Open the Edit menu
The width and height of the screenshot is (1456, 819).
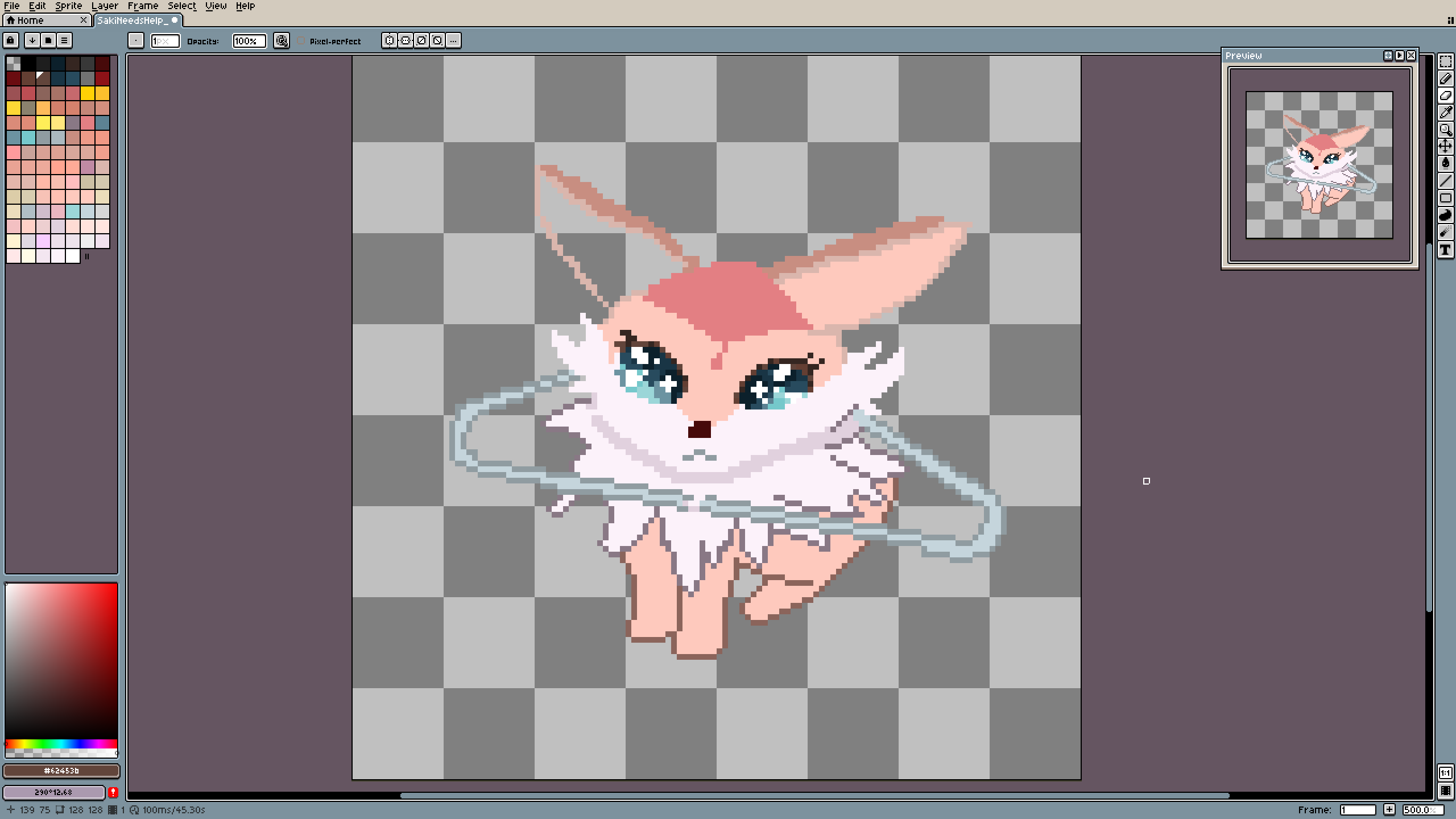coord(37,6)
